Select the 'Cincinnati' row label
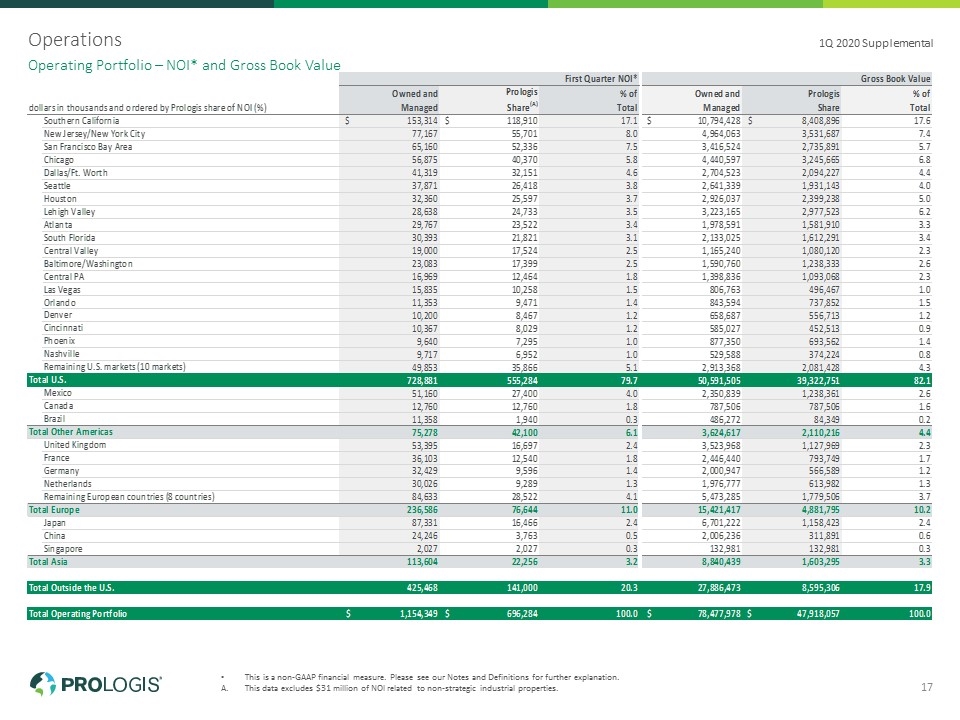This screenshot has height=720, width=960. (63, 328)
